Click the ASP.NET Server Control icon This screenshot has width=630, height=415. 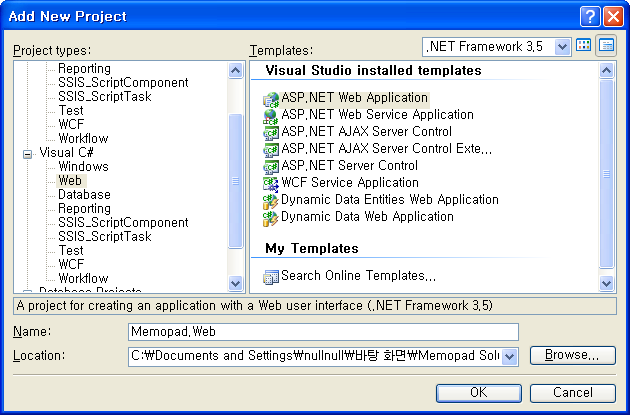(x=271, y=167)
